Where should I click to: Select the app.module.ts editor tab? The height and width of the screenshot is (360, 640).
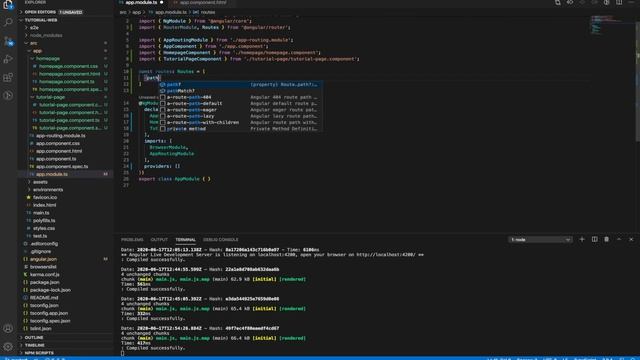pyautogui.click(x=141, y=2)
